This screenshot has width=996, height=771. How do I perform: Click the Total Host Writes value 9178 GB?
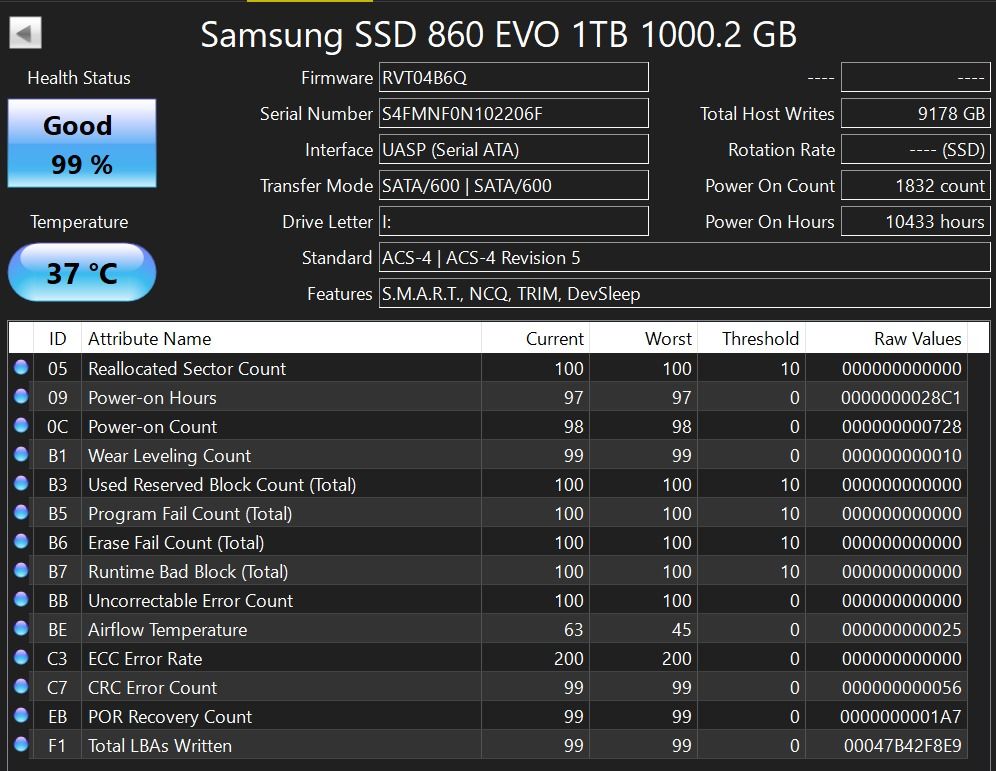(915, 114)
